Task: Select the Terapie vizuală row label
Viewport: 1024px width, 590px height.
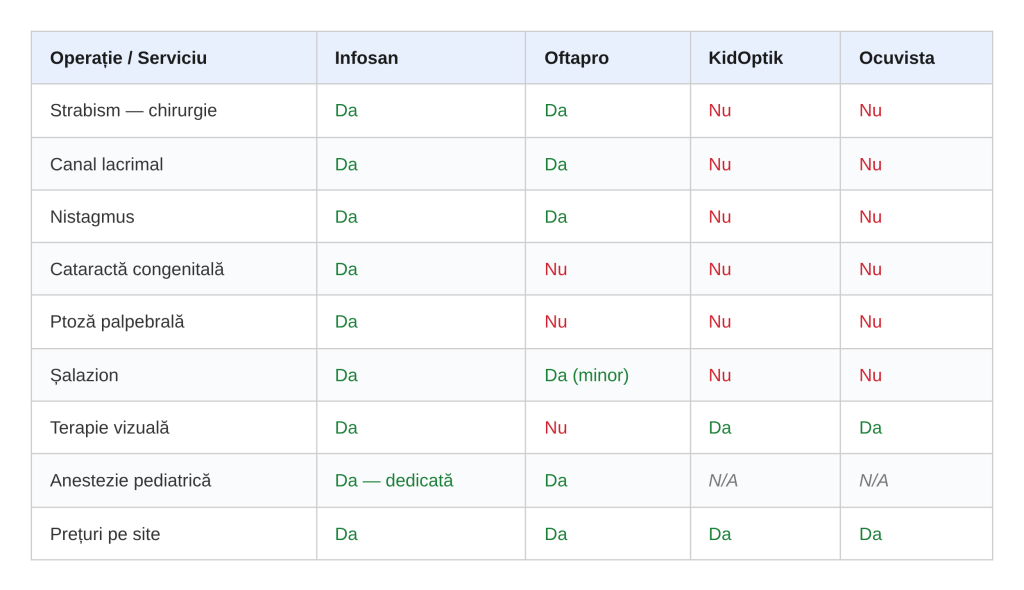Action: (109, 428)
